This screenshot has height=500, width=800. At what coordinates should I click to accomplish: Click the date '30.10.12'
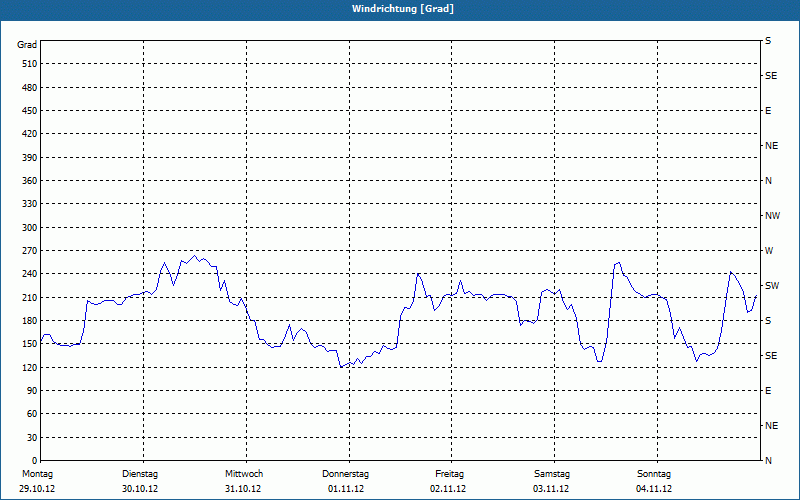click(x=140, y=489)
